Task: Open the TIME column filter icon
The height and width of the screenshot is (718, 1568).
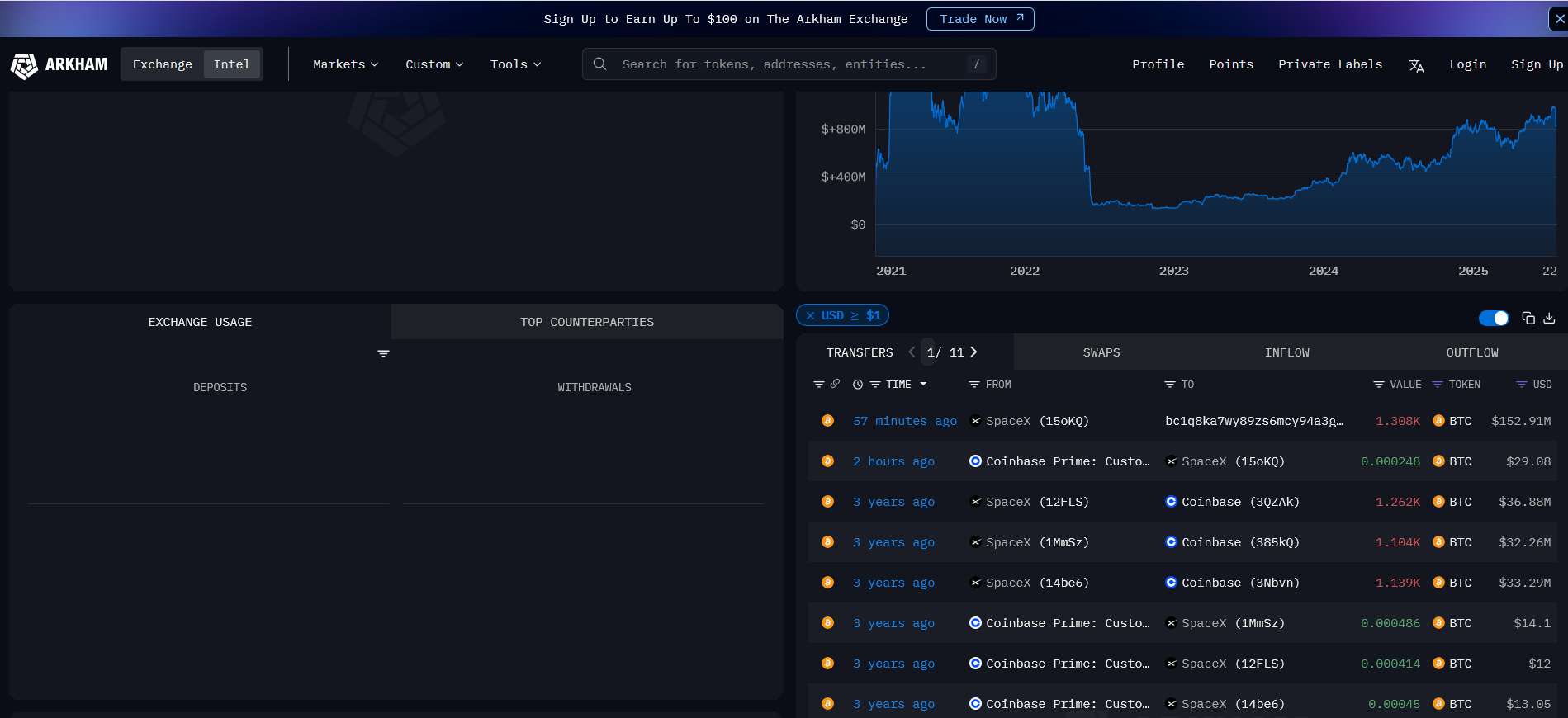Action: coord(875,385)
